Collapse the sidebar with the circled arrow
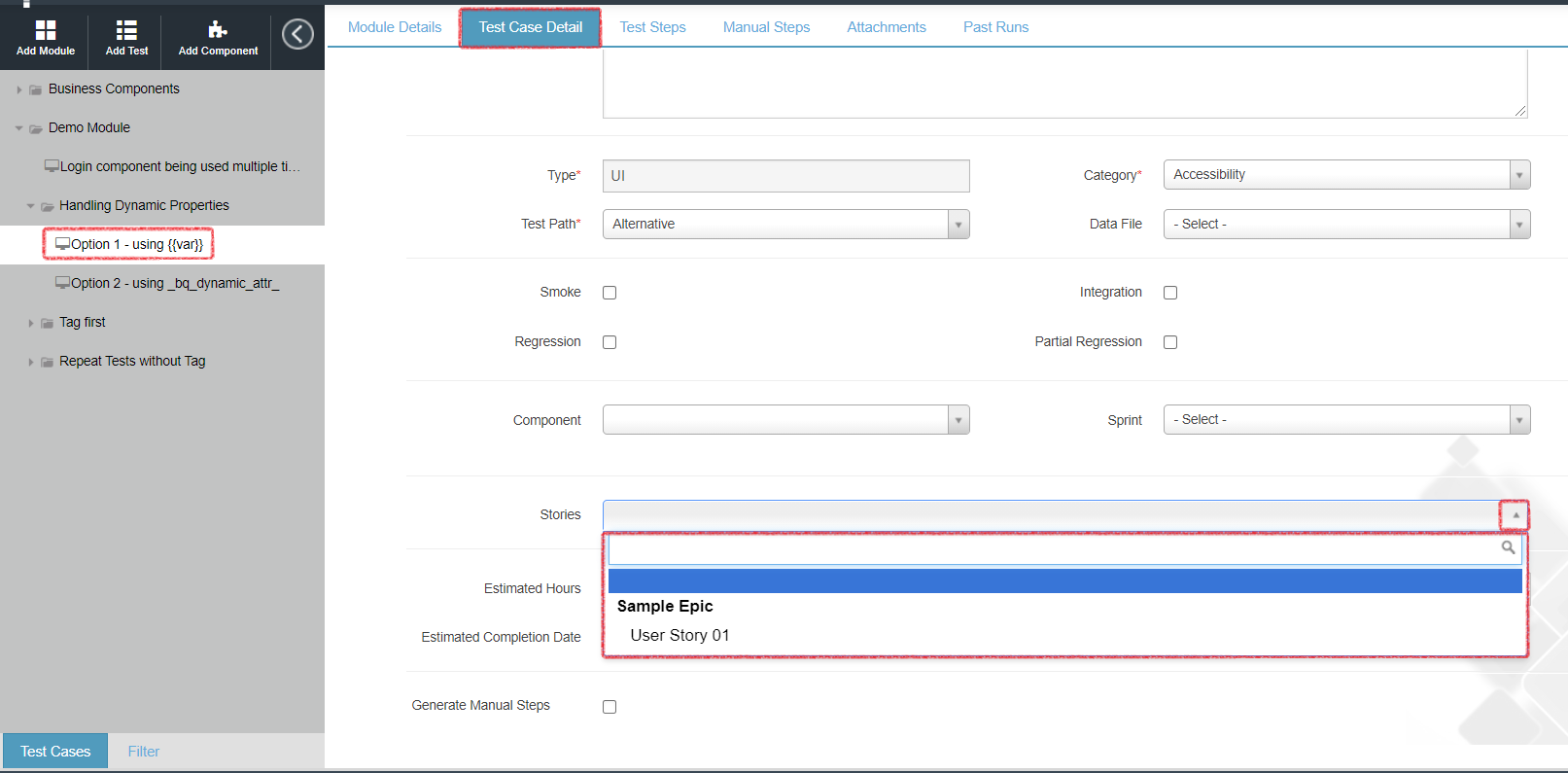This screenshot has width=1568, height=773. [297, 34]
